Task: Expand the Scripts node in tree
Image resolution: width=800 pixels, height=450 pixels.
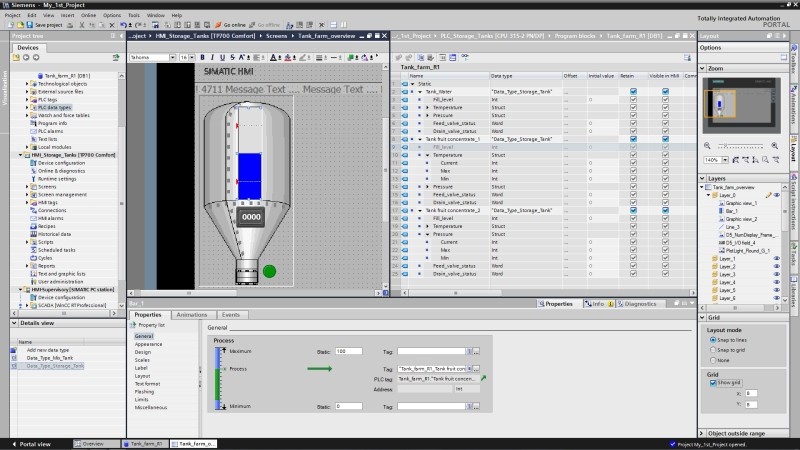Action: pyautogui.click(x=27, y=242)
